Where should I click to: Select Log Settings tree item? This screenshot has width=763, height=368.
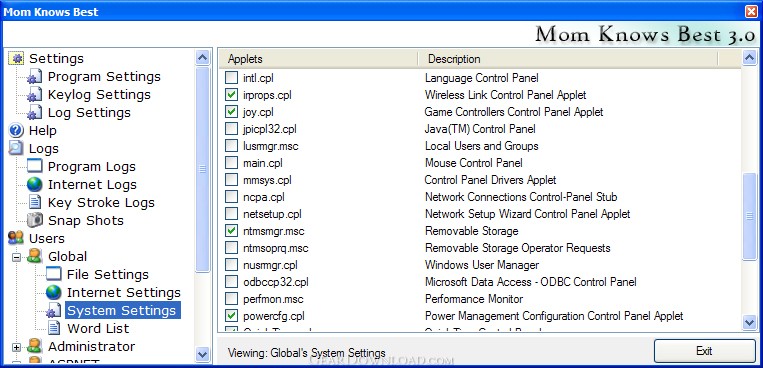point(89,113)
